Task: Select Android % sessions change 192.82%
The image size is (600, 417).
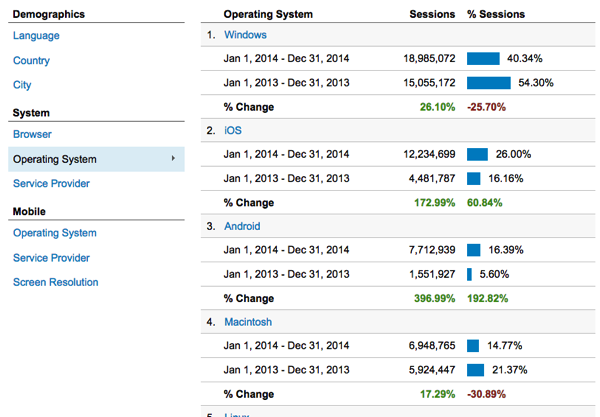Action: (x=488, y=298)
